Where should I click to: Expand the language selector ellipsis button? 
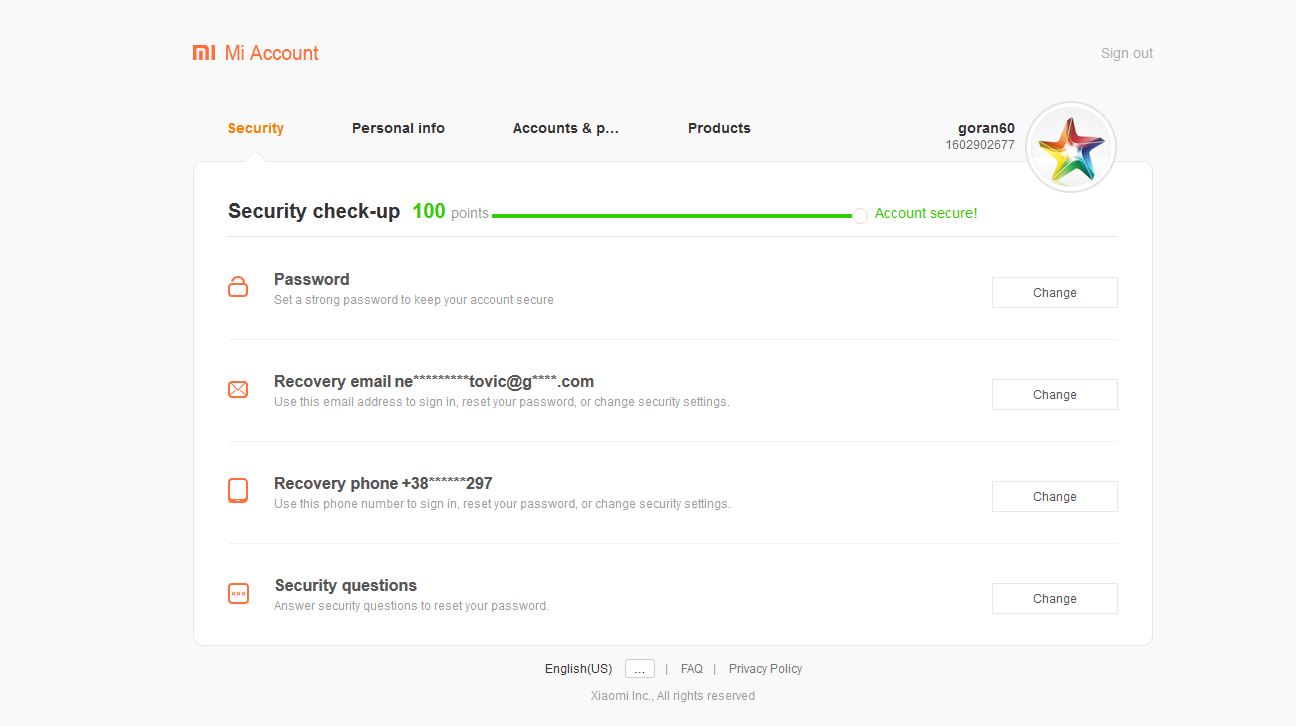pos(640,669)
